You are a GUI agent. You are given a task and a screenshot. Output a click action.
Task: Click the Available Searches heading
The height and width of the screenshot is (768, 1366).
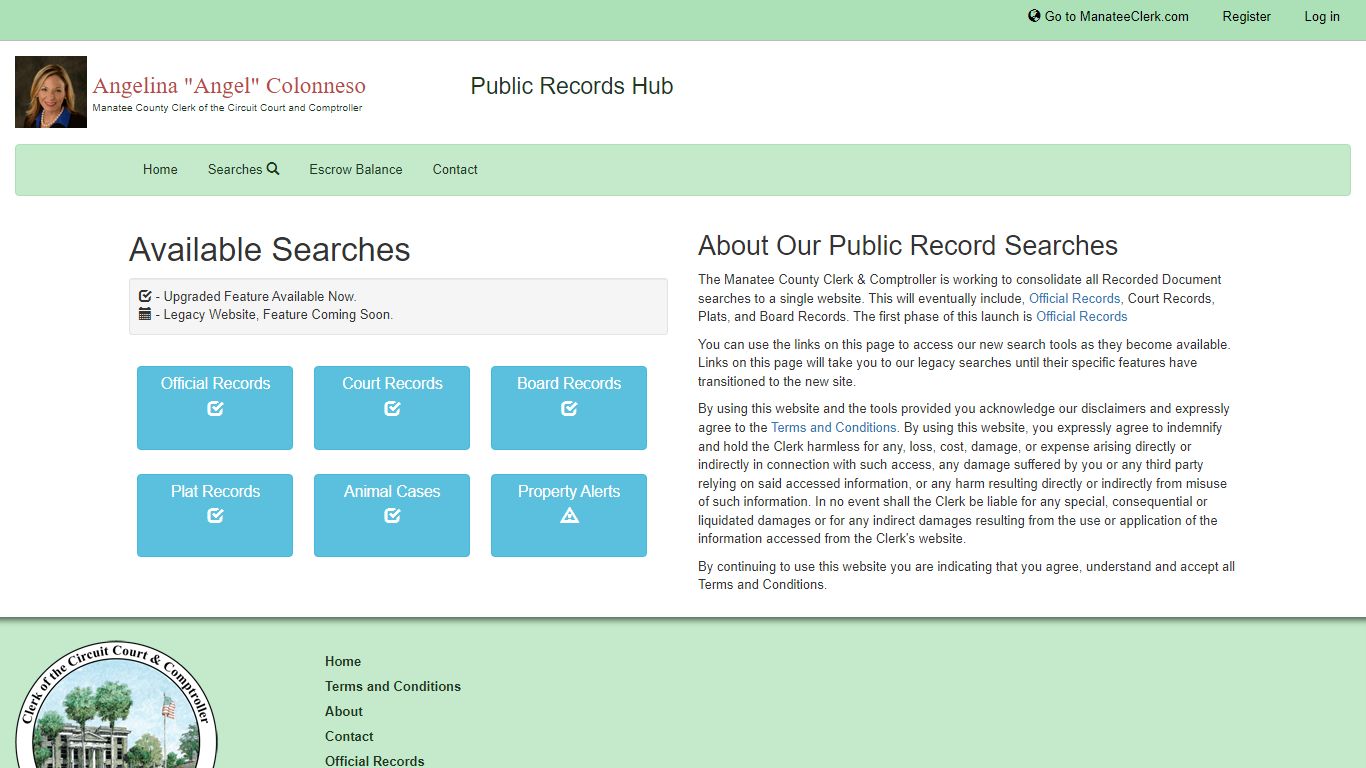click(x=270, y=250)
